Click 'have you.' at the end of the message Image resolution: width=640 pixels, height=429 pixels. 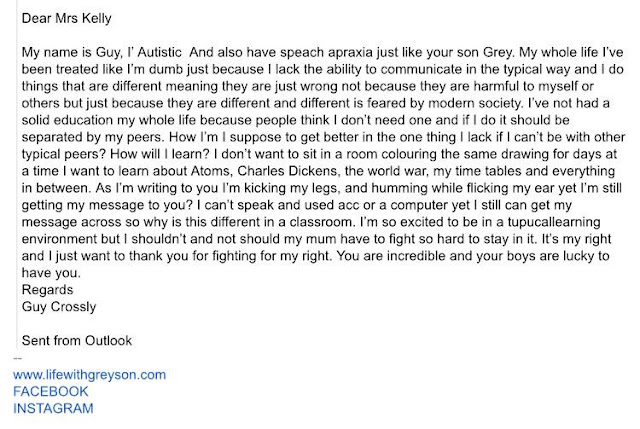click(51, 273)
